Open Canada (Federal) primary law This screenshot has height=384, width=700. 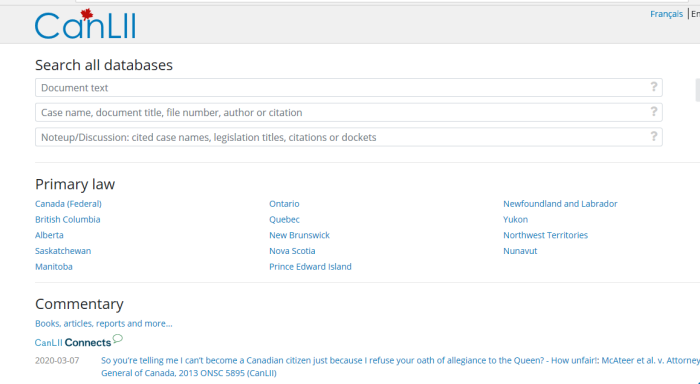[x=68, y=204]
